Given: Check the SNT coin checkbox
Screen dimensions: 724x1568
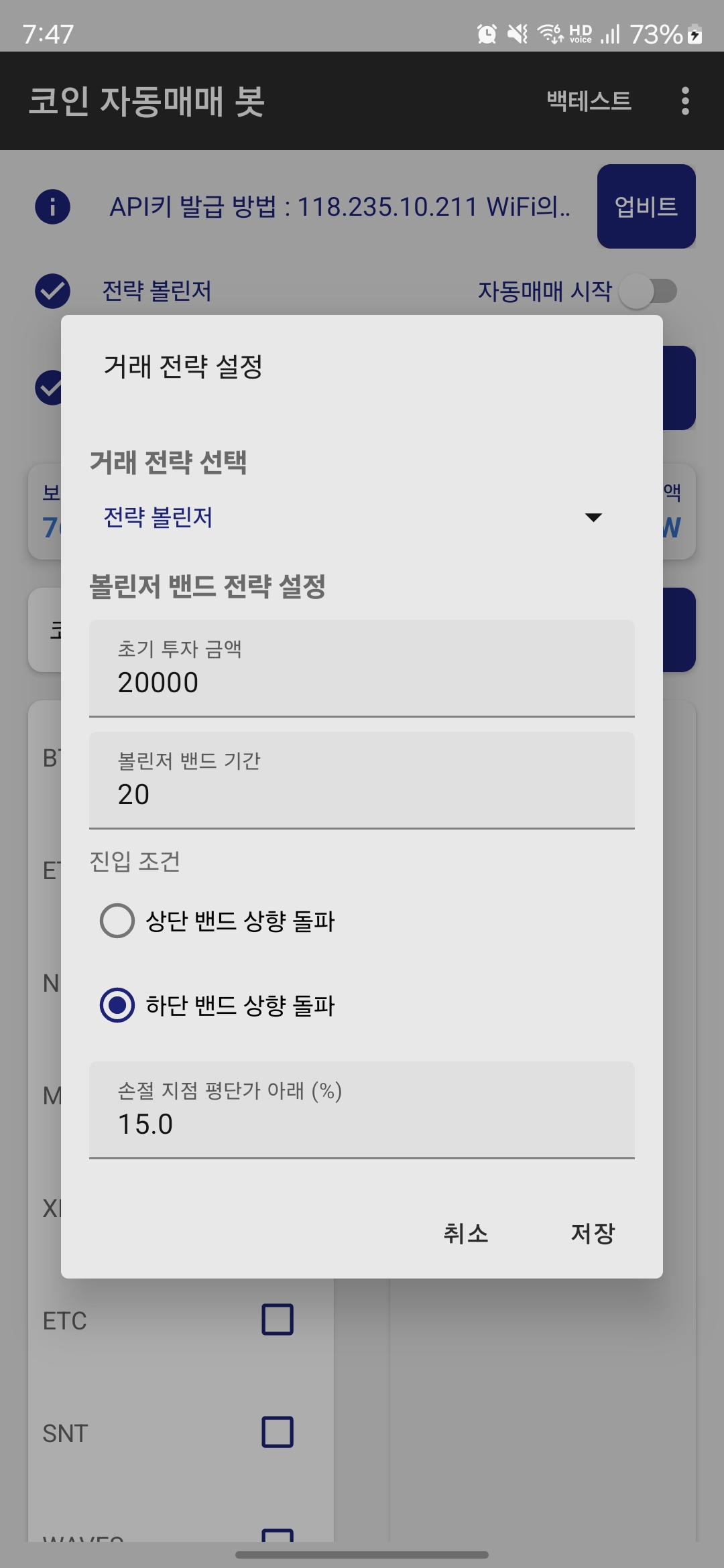Looking at the screenshot, I should pyautogui.click(x=277, y=1432).
